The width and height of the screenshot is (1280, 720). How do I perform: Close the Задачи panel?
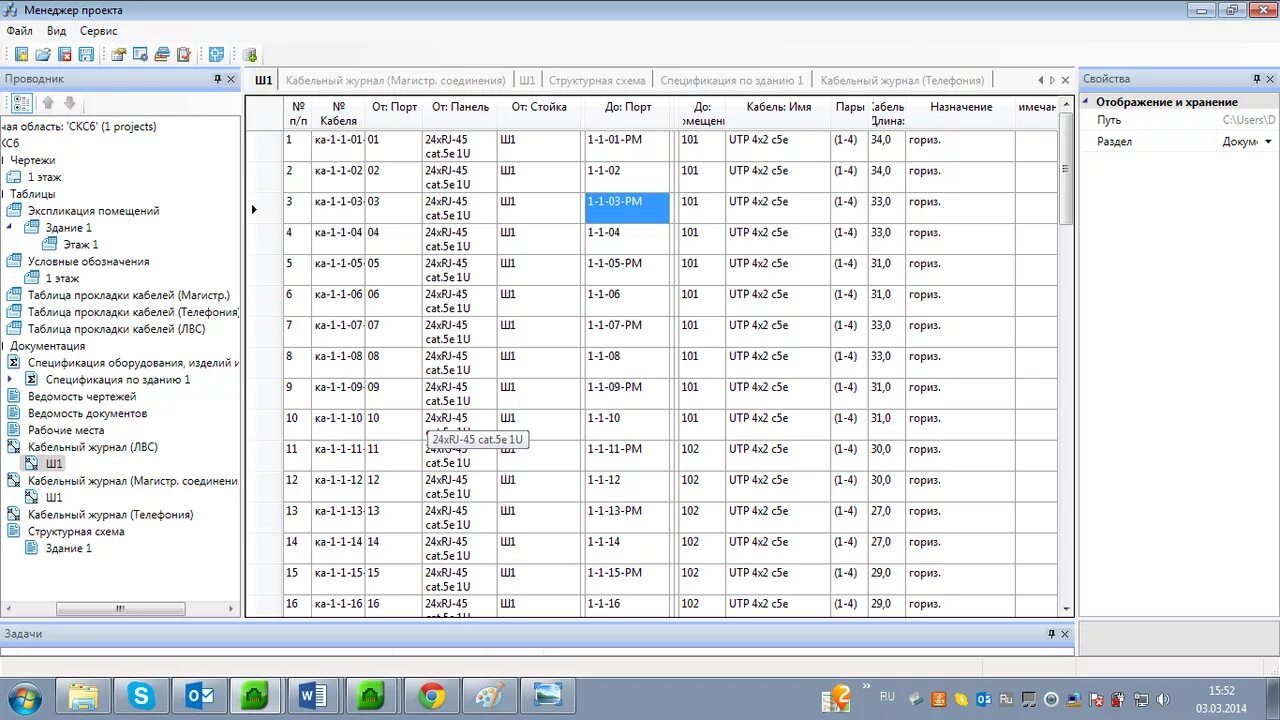click(x=1065, y=634)
